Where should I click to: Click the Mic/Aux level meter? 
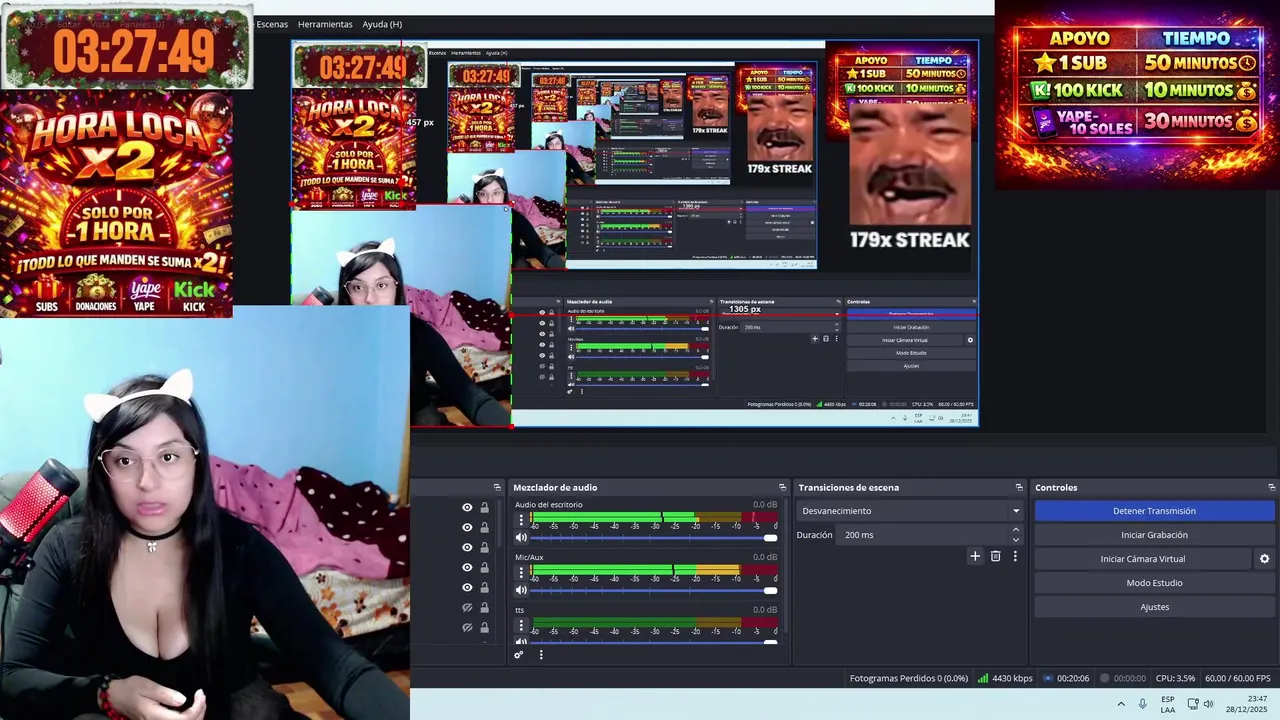pos(654,572)
